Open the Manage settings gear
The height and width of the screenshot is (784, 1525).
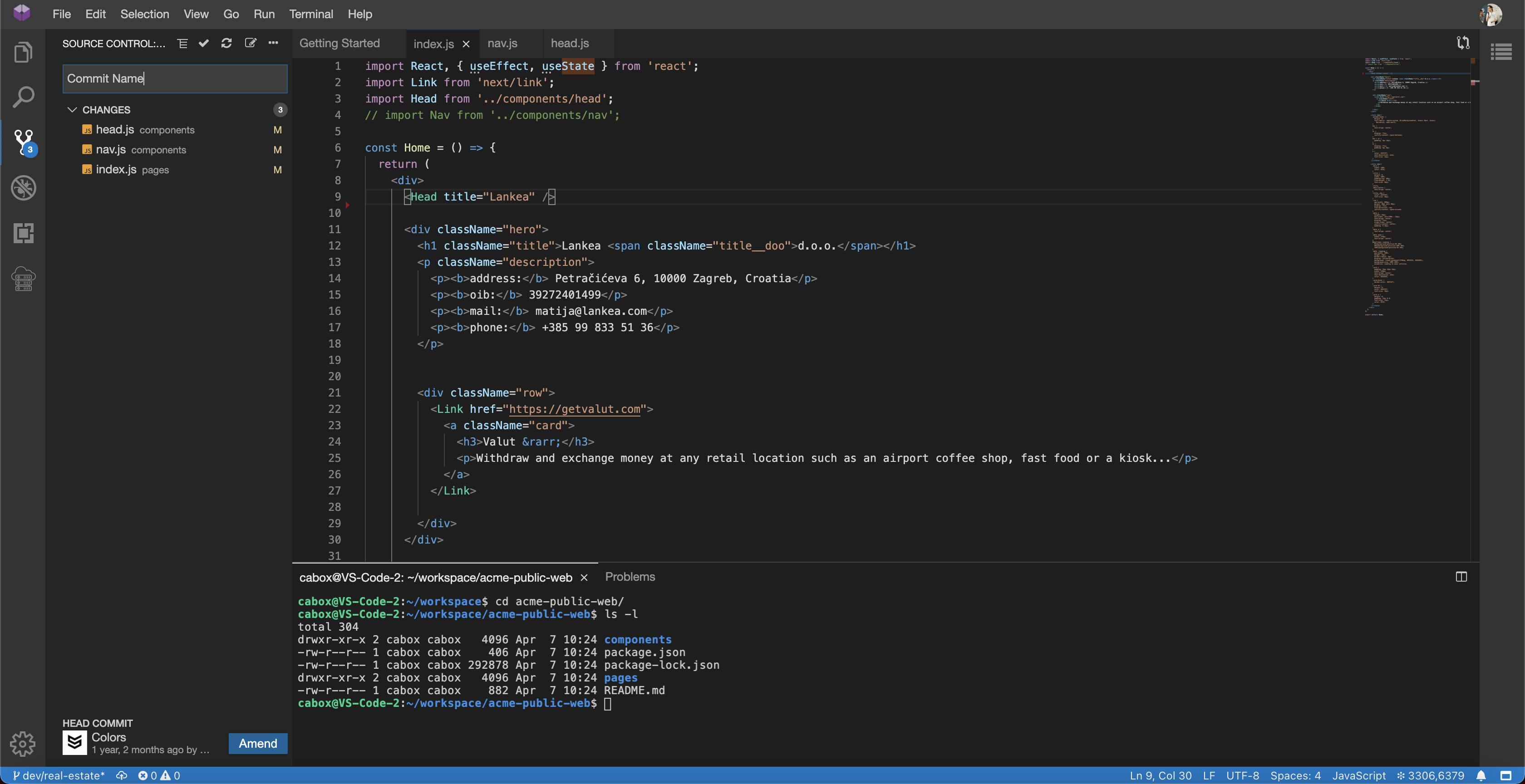click(23, 743)
